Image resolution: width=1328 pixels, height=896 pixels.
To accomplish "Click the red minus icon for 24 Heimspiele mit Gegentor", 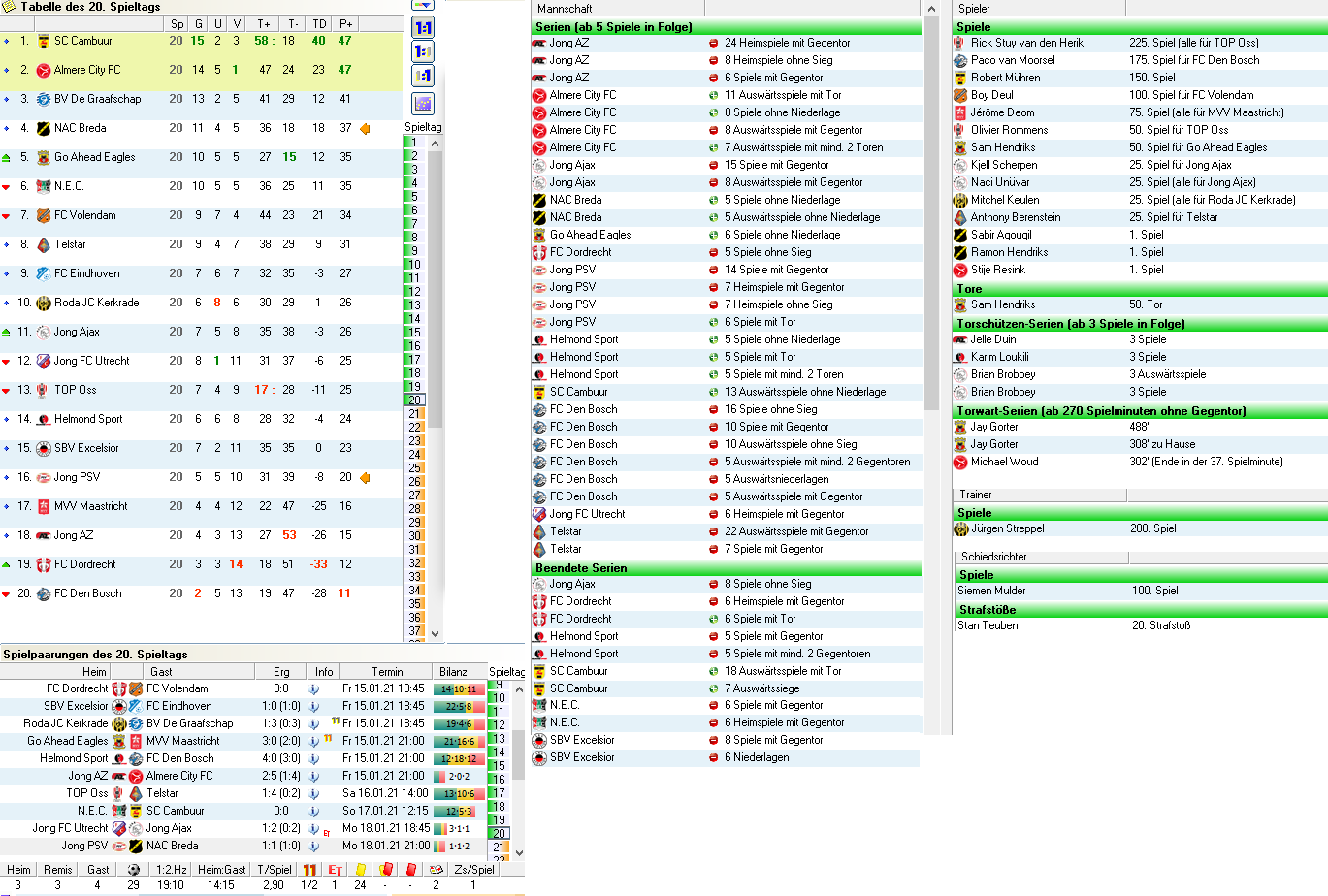I will pyautogui.click(x=714, y=43).
